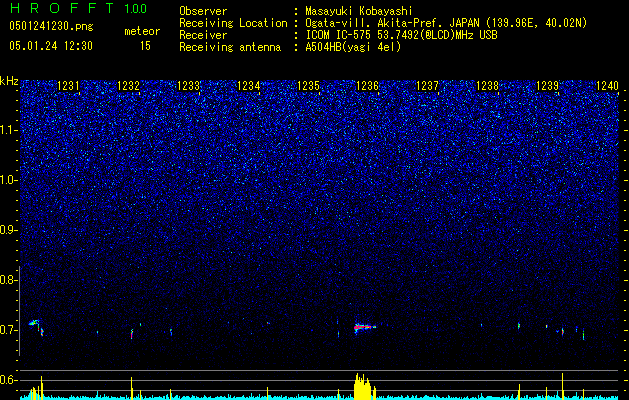This screenshot has height=400, width=629.
Task: Click the date stamp 05.01.24 12:30
Action: coord(51,46)
